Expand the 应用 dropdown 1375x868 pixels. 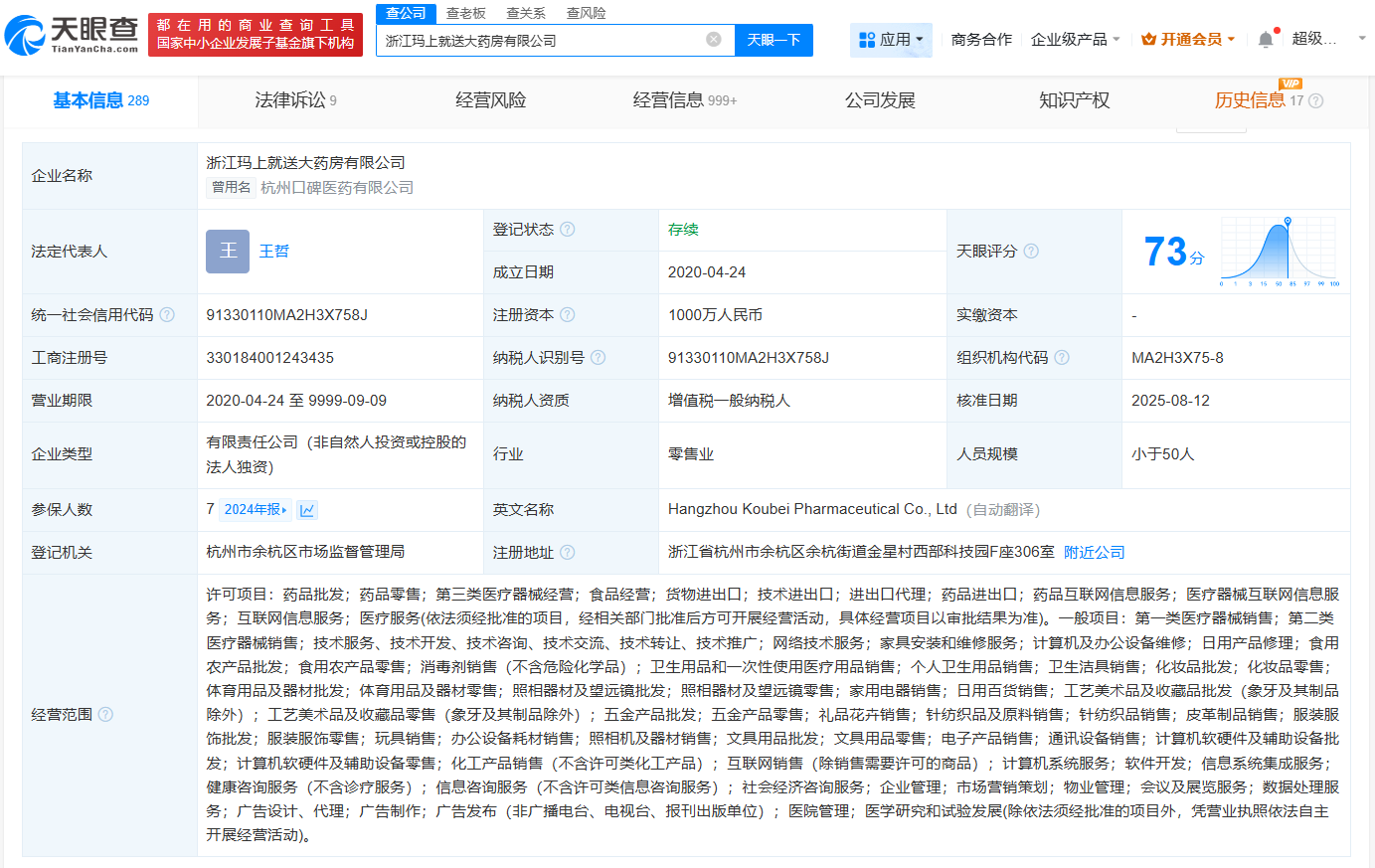891,40
